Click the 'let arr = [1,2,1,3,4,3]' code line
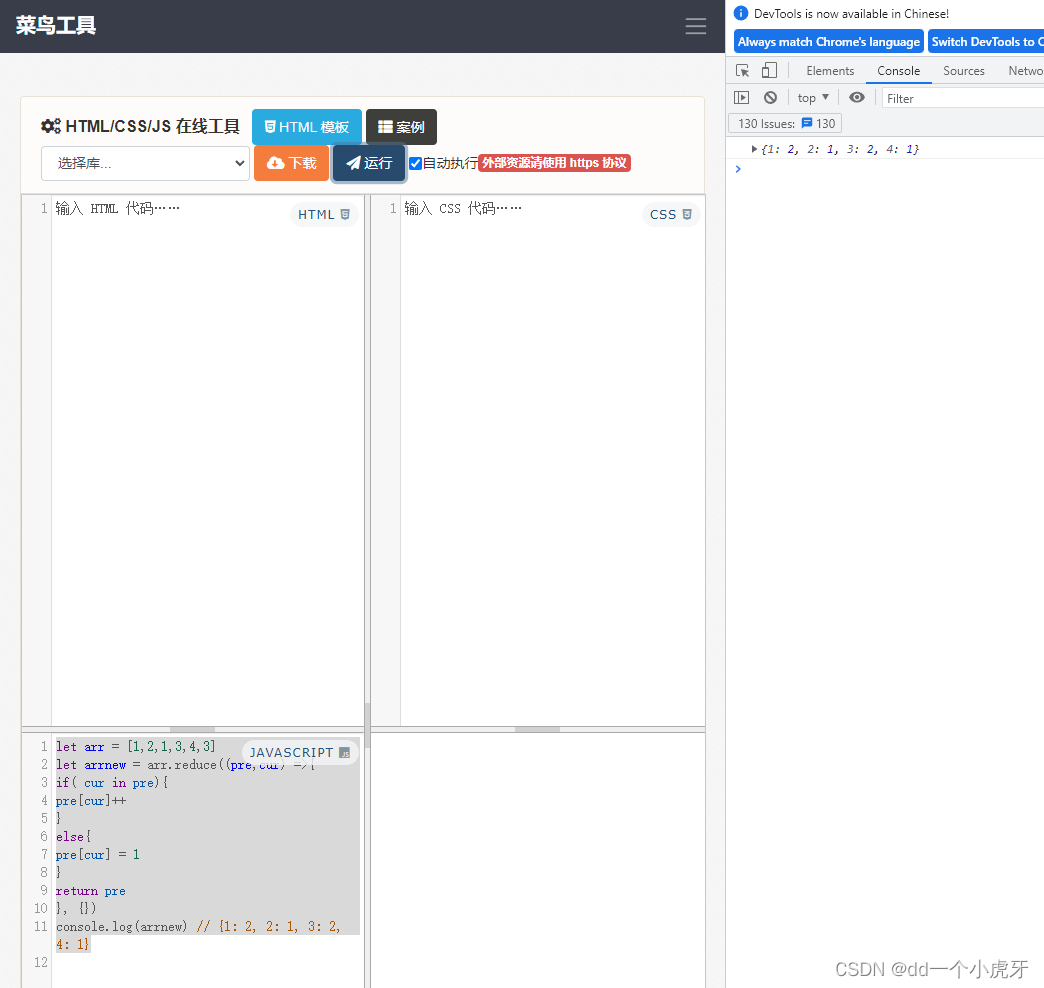Image resolution: width=1044 pixels, height=988 pixels. (x=136, y=746)
